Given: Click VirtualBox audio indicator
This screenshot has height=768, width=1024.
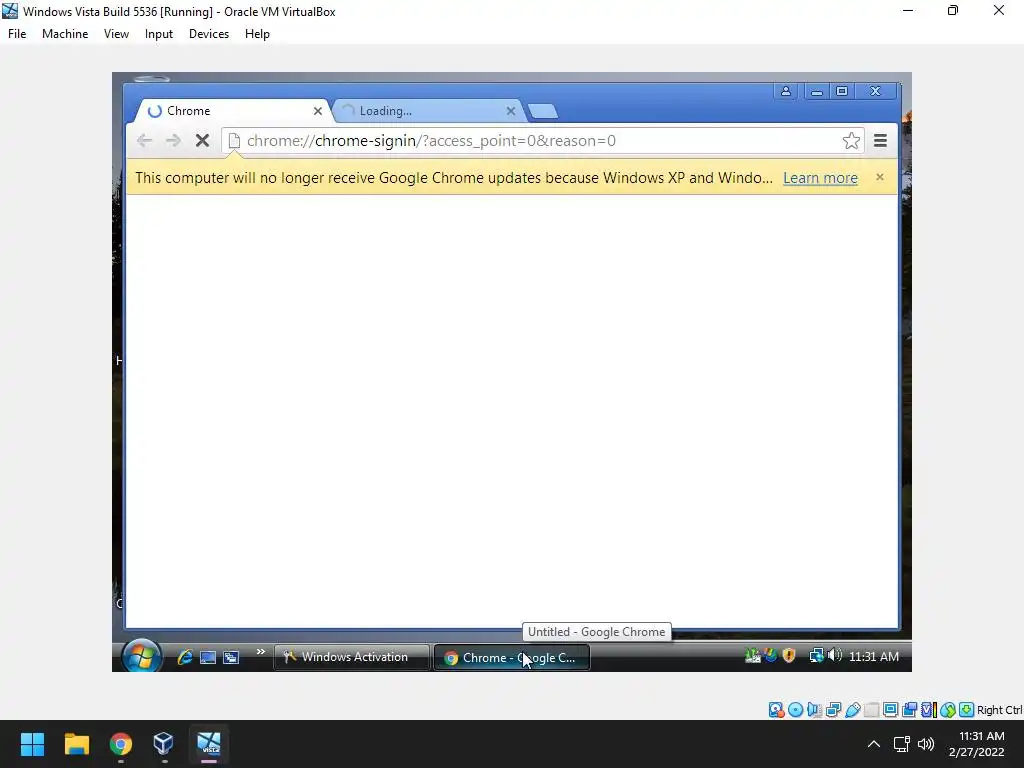Looking at the screenshot, I should coord(814,710).
